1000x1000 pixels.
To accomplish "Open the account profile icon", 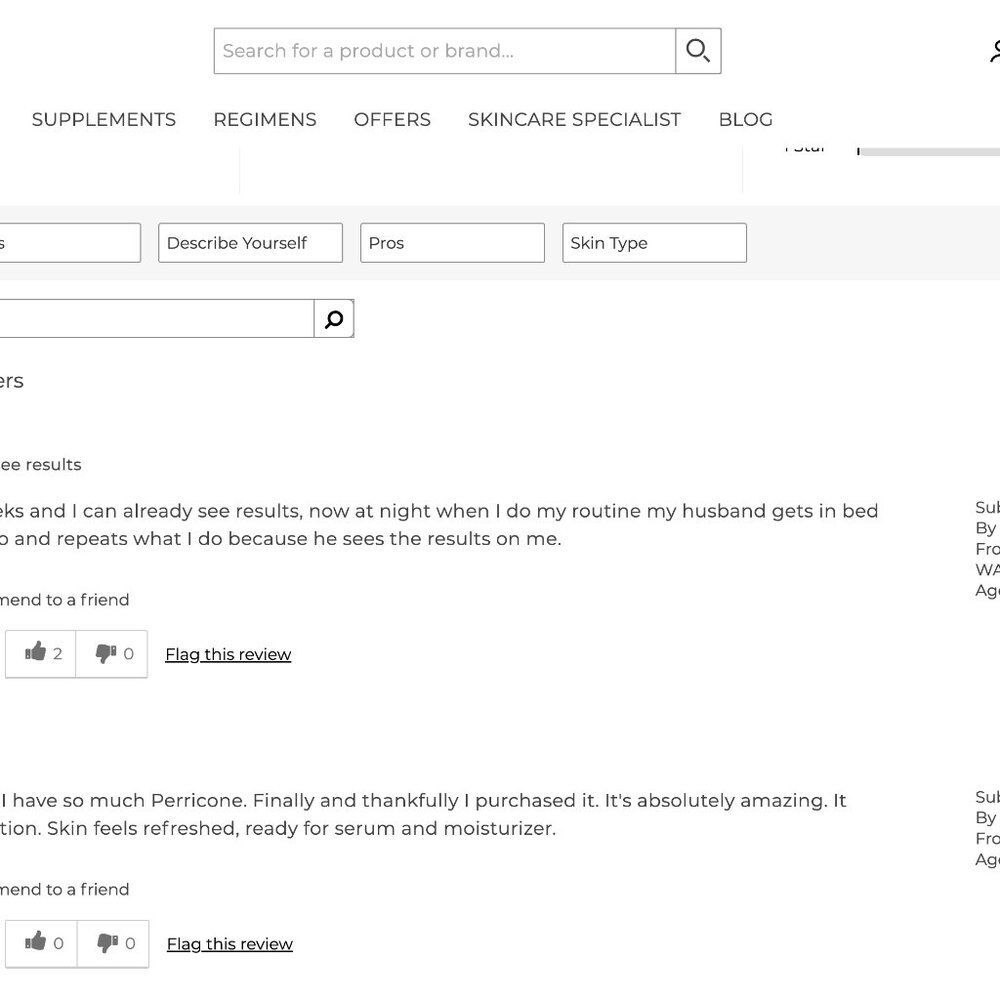I will point(994,51).
